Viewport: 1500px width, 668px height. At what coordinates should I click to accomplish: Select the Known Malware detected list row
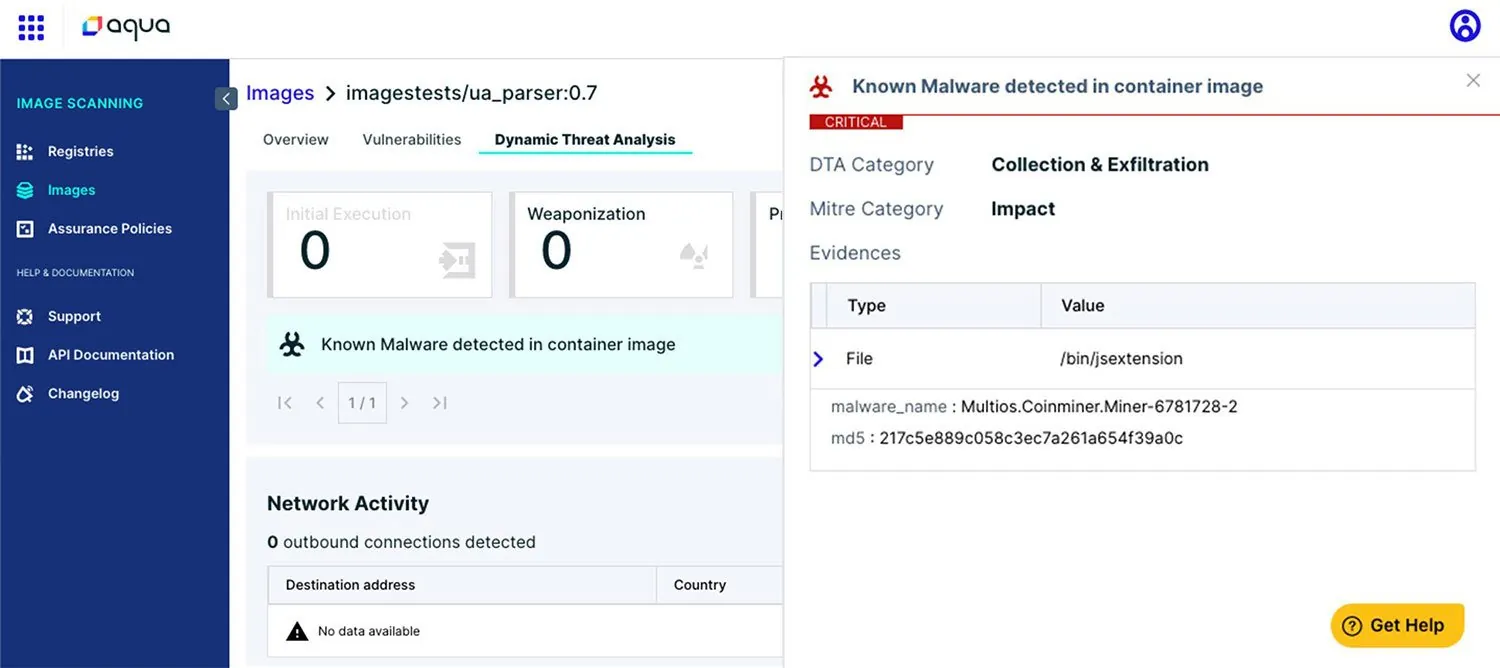[x=524, y=345]
